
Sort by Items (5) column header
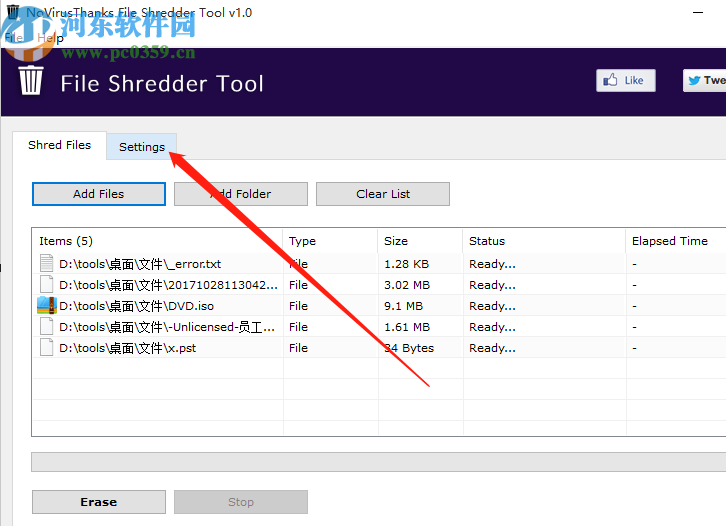[158, 241]
